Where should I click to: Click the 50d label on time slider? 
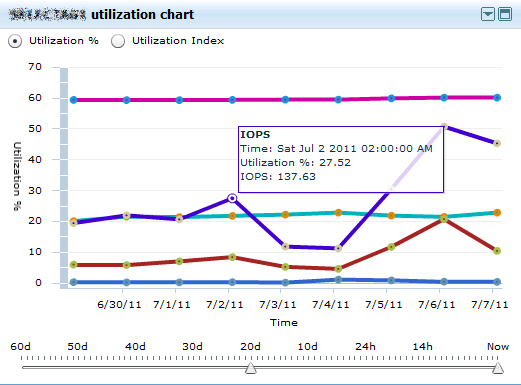[x=77, y=347]
